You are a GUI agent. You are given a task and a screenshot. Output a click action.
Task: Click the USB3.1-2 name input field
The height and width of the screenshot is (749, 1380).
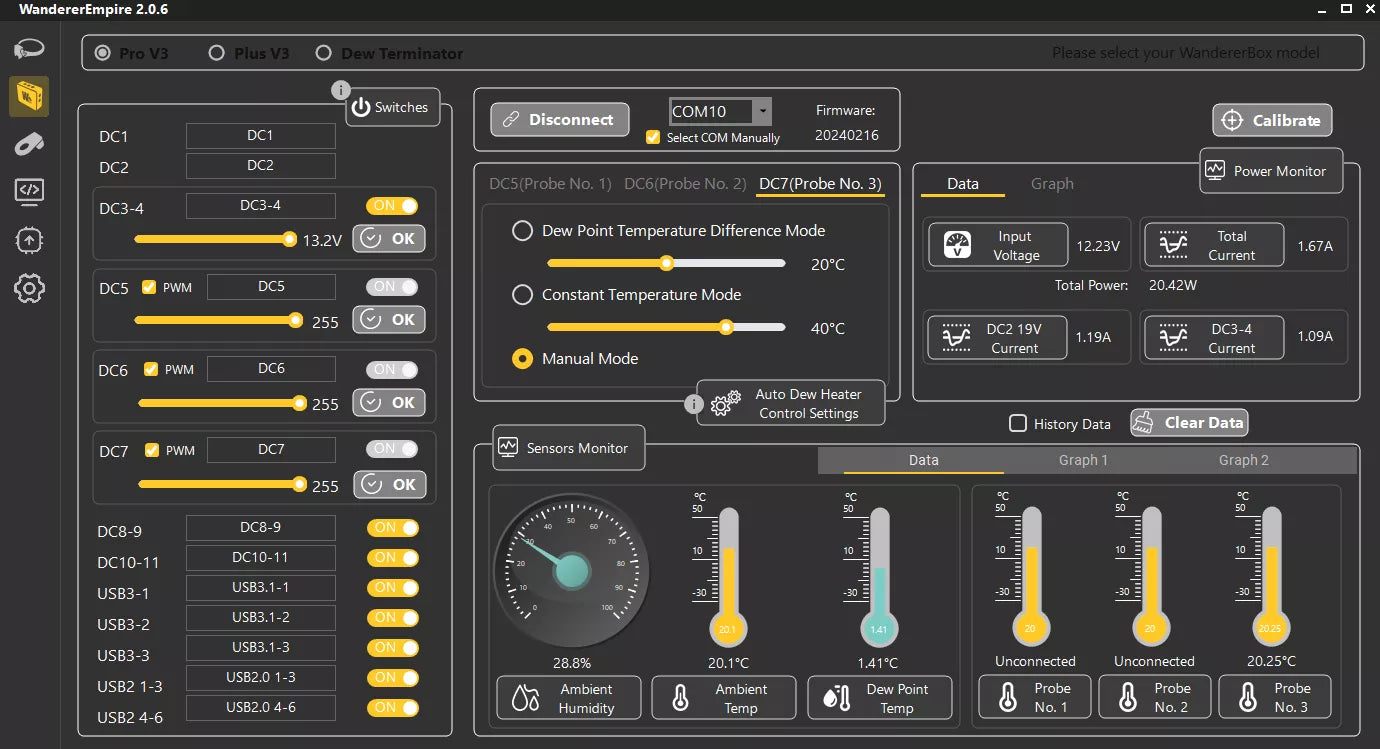coord(260,617)
